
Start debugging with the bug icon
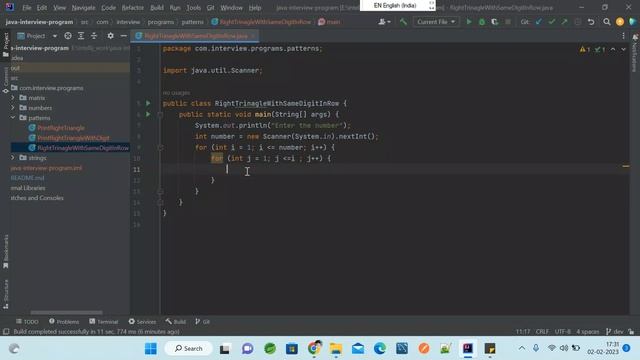pos(482,22)
